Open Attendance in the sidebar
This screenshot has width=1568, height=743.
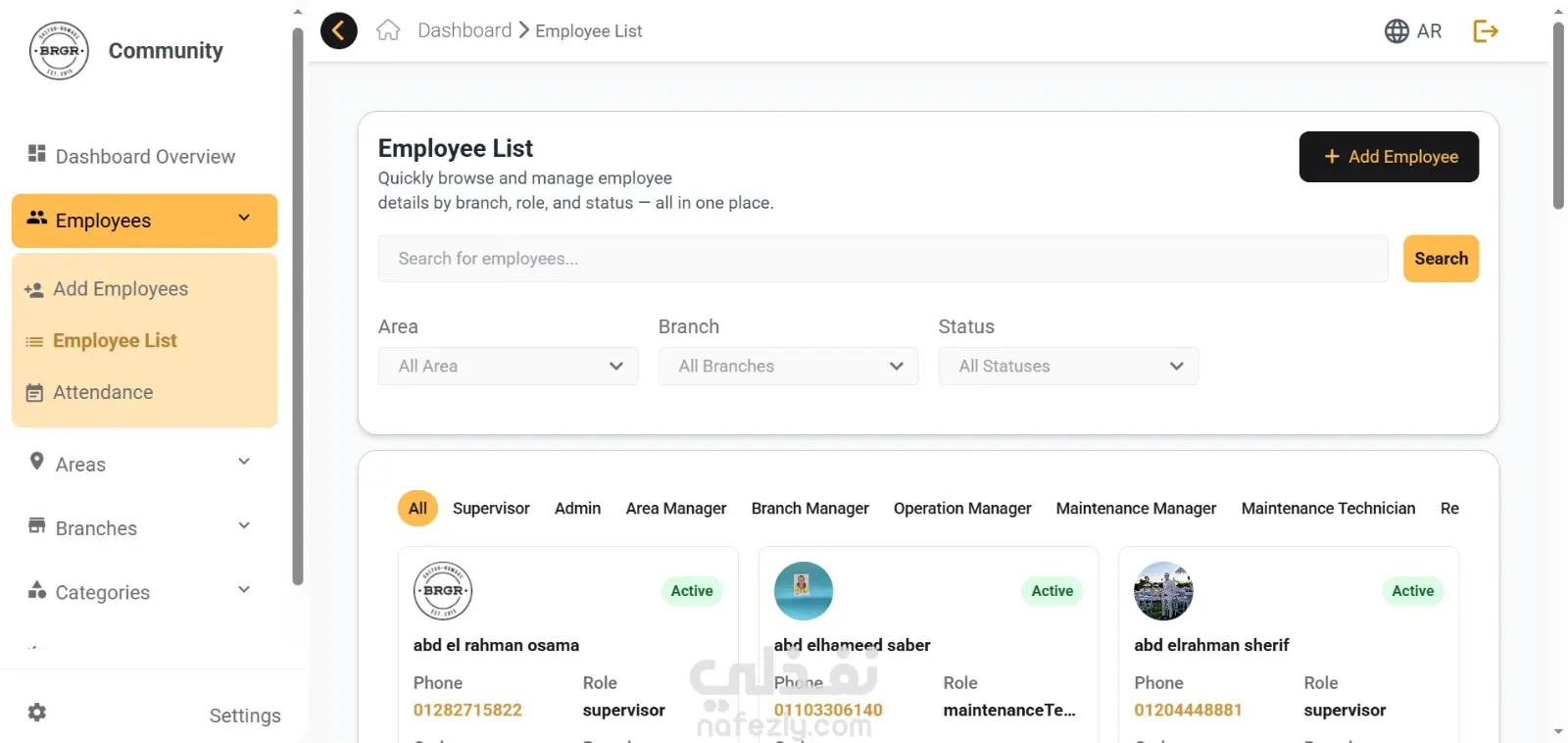tap(103, 393)
